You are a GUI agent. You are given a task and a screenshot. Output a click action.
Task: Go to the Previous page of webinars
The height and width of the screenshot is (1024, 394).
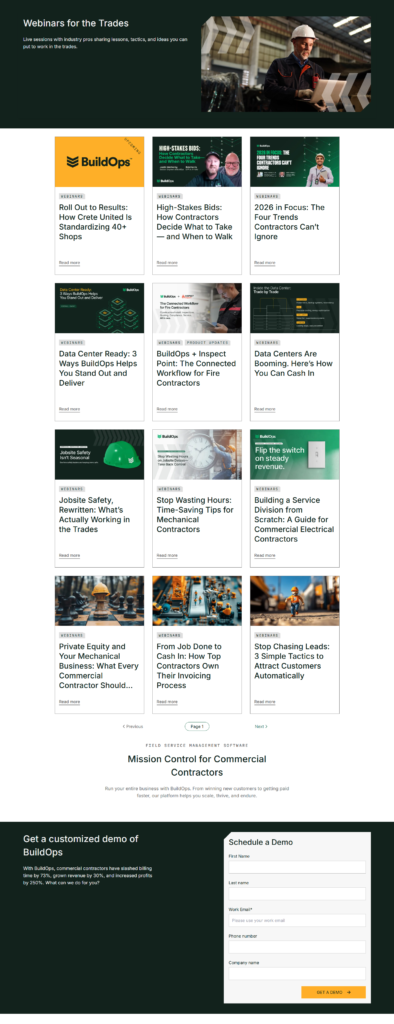(x=133, y=726)
